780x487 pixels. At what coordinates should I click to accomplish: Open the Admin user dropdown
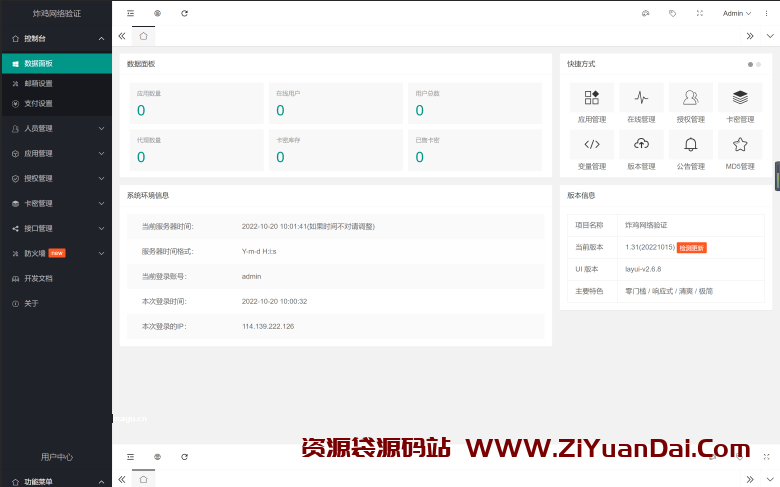pos(737,13)
